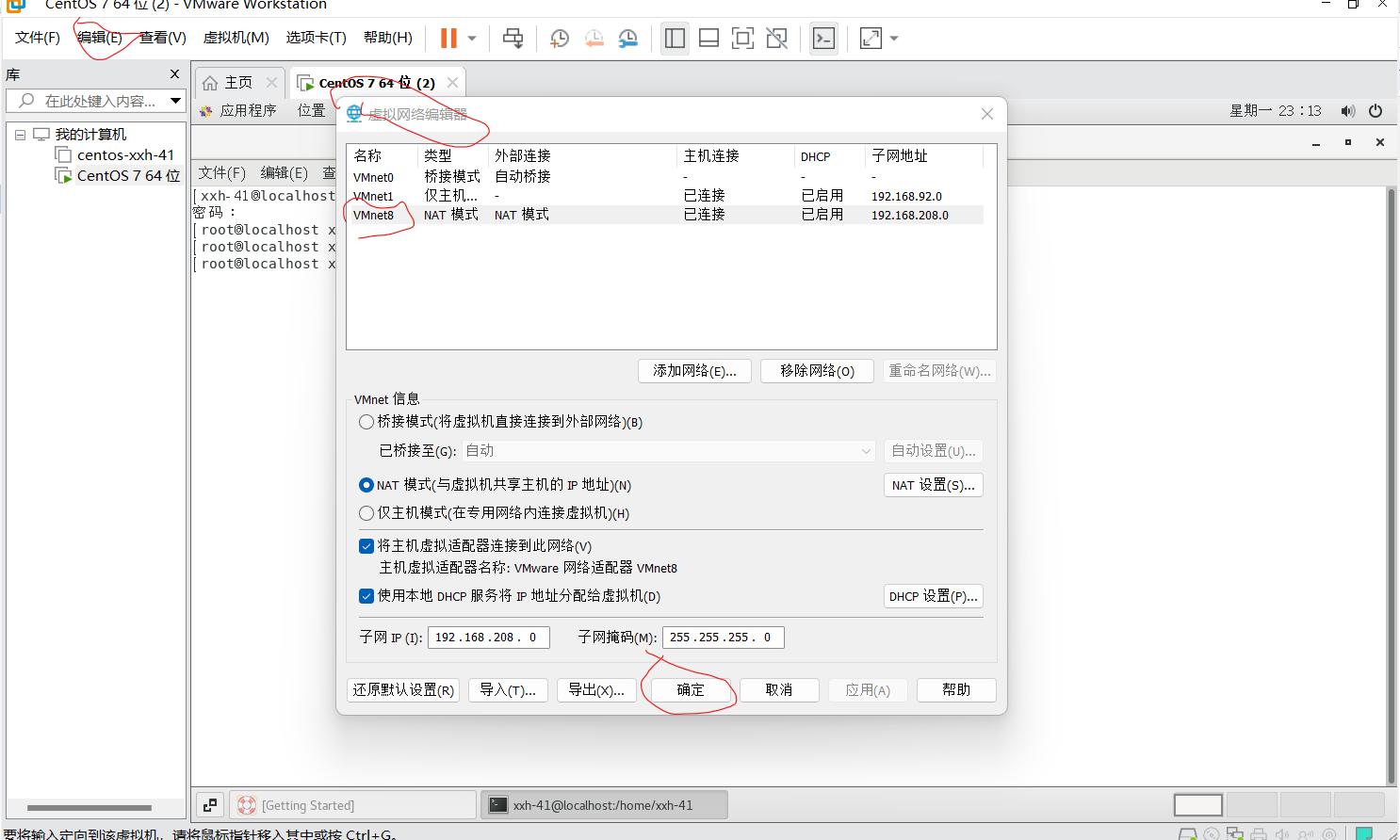The image size is (1400, 840).
Task: Select the 仅主机模式 radio button
Action: [x=366, y=513]
